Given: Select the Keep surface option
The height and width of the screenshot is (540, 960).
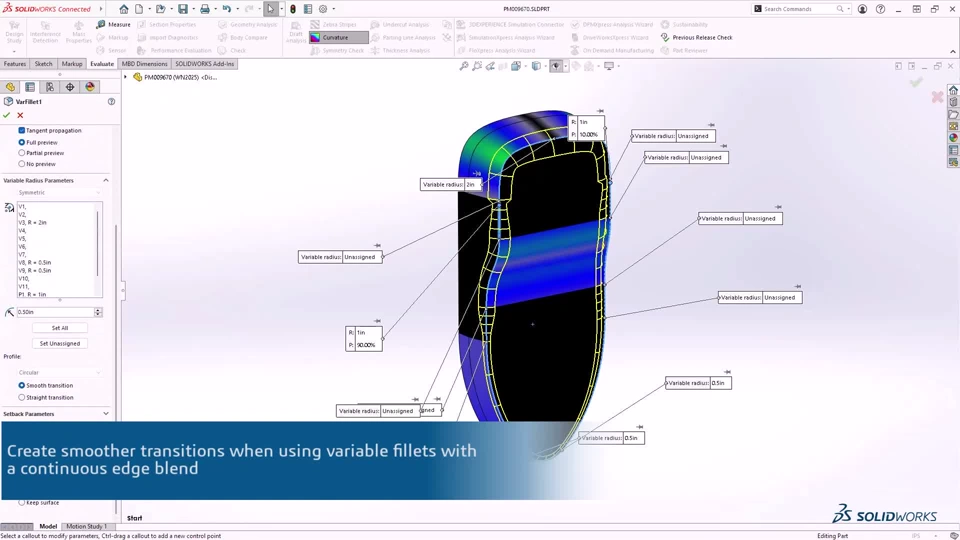Looking at the screenshot, I should [21, 503].
